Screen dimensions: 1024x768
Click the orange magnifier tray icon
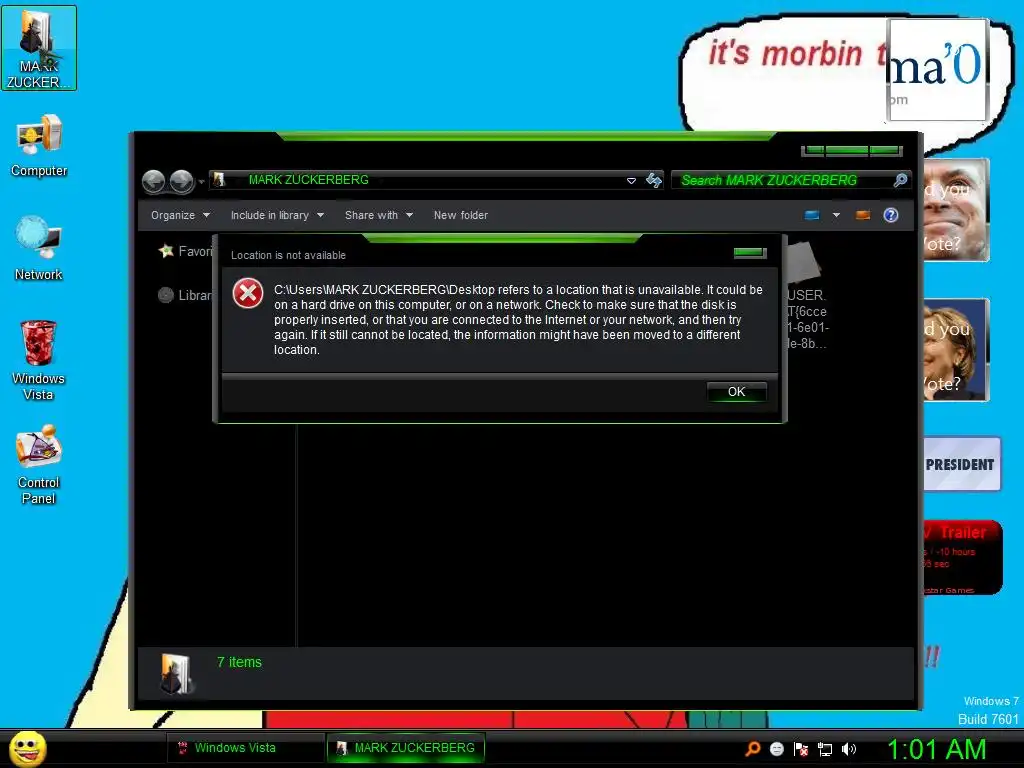tap(752, 748)
